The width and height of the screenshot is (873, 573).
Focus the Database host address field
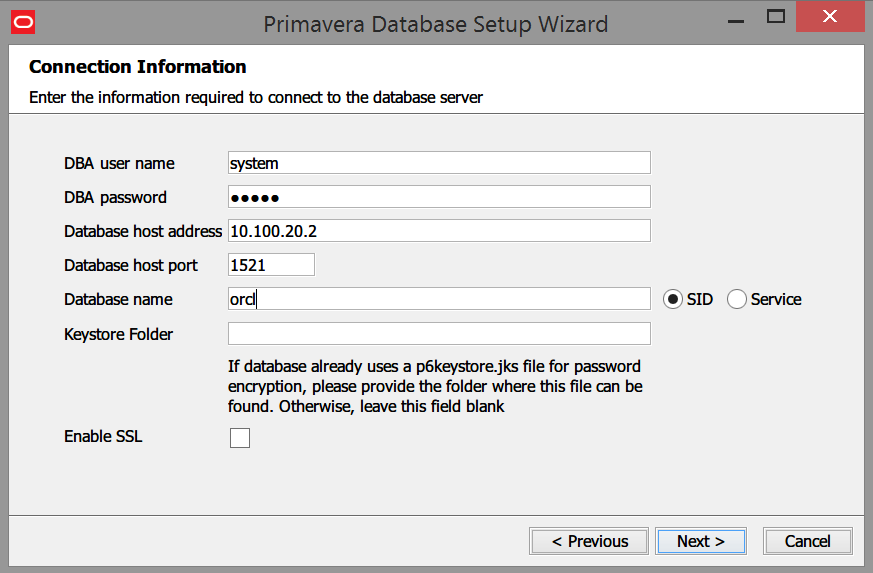439,231
